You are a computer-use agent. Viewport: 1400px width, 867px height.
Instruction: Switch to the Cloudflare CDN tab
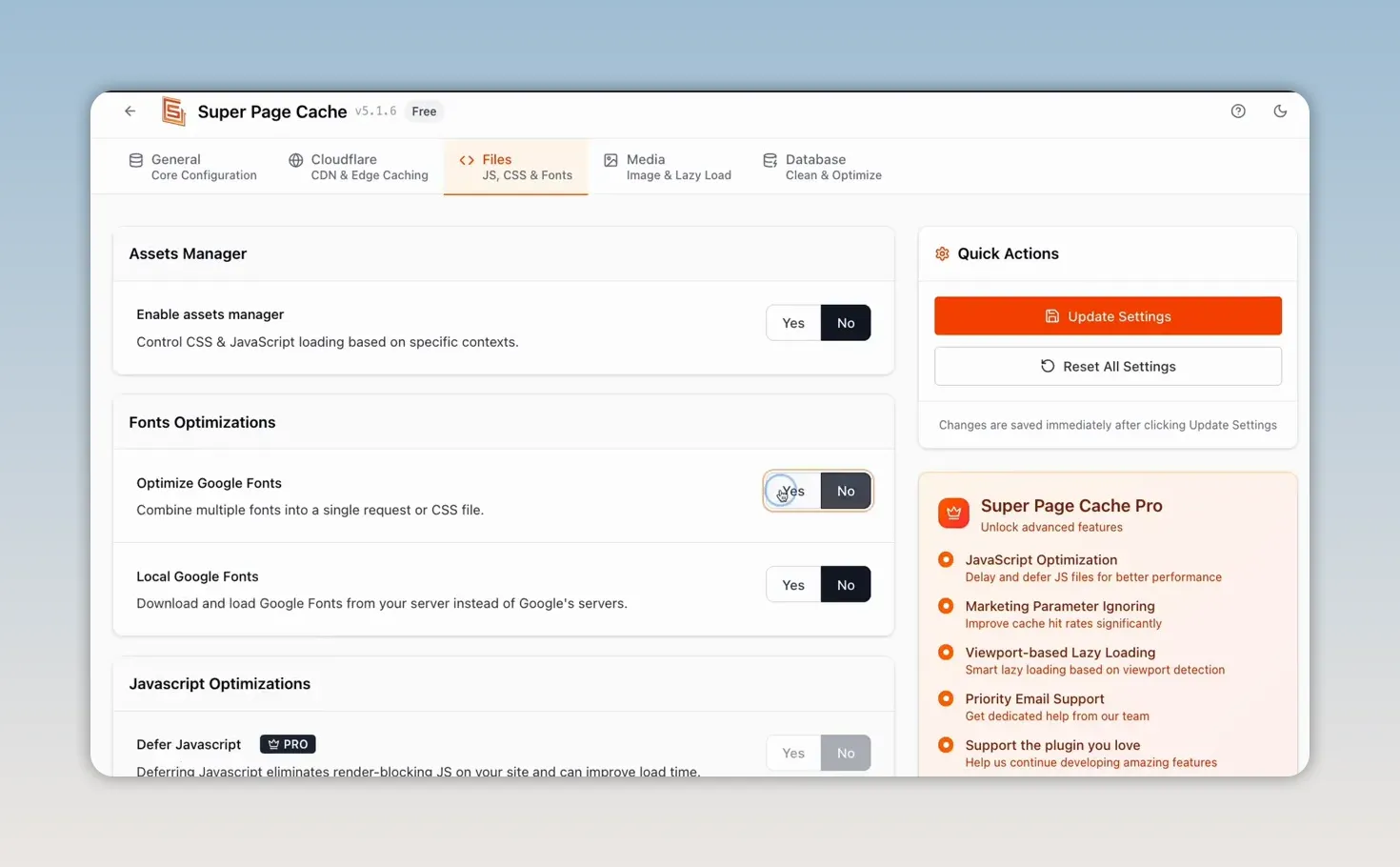[358, 167]
